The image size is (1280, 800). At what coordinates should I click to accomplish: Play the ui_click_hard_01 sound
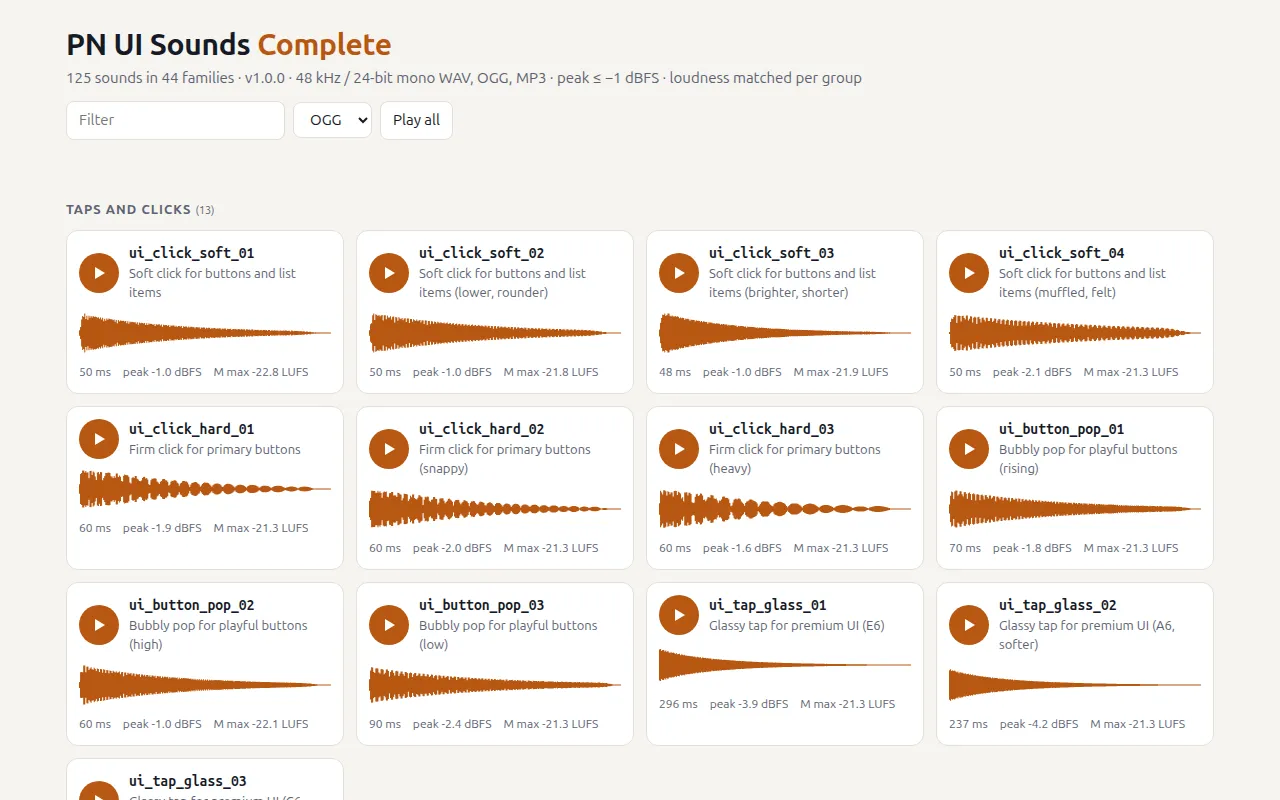point(99,439)
